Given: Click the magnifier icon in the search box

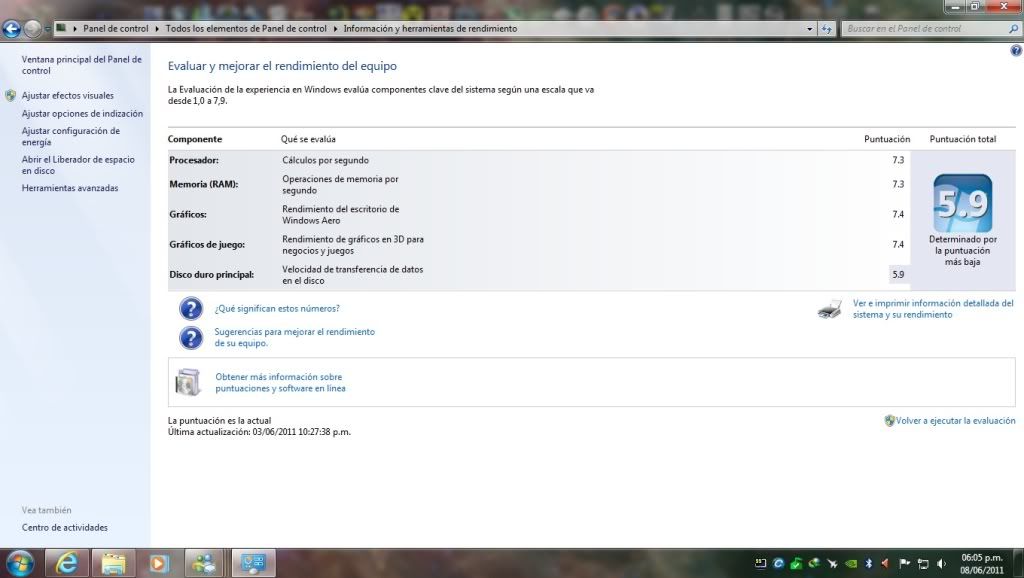Looking at the screenshot, I should coord(1014,29).
